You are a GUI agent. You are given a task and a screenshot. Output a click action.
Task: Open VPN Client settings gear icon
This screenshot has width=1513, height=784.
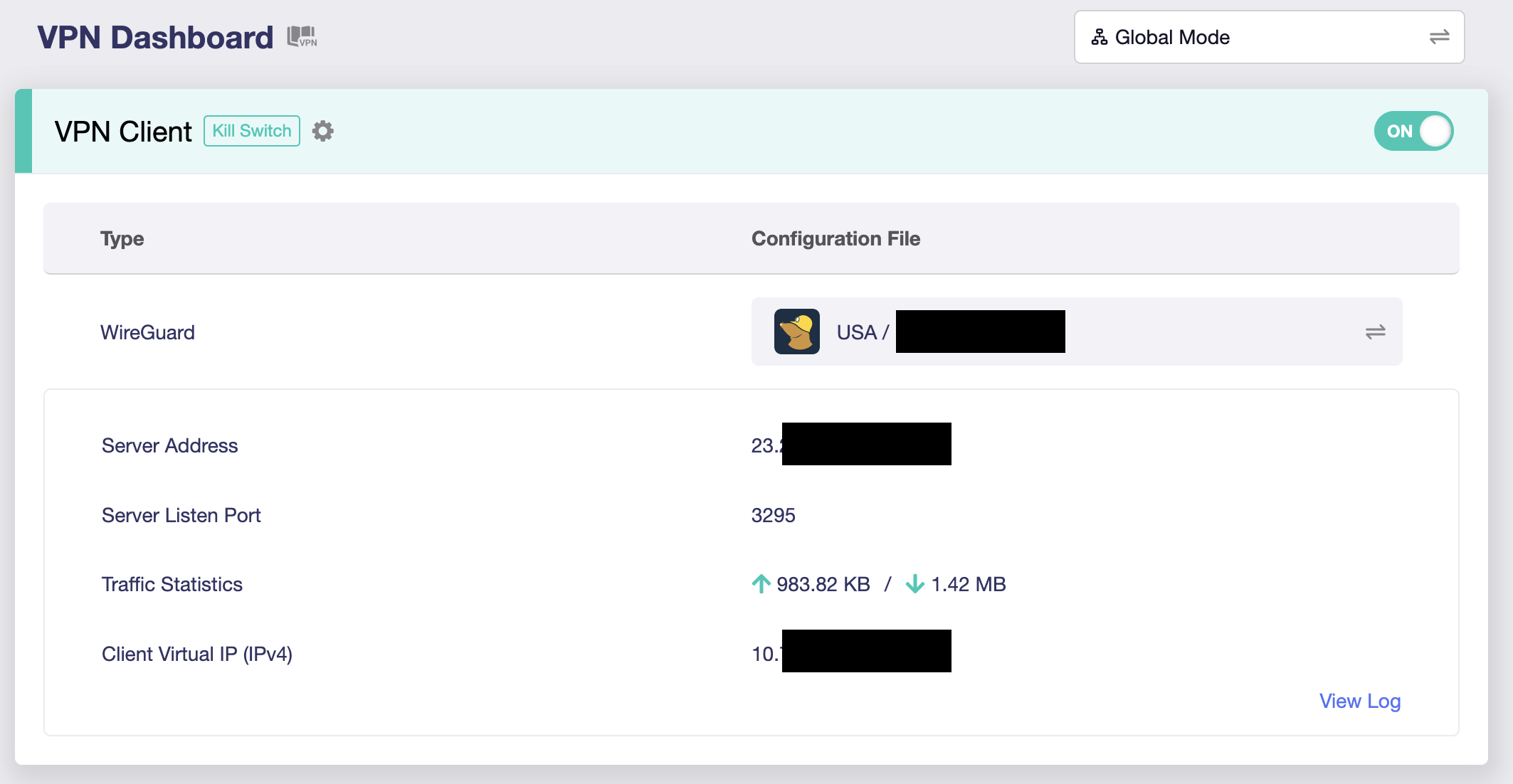[x=323, y=131]
